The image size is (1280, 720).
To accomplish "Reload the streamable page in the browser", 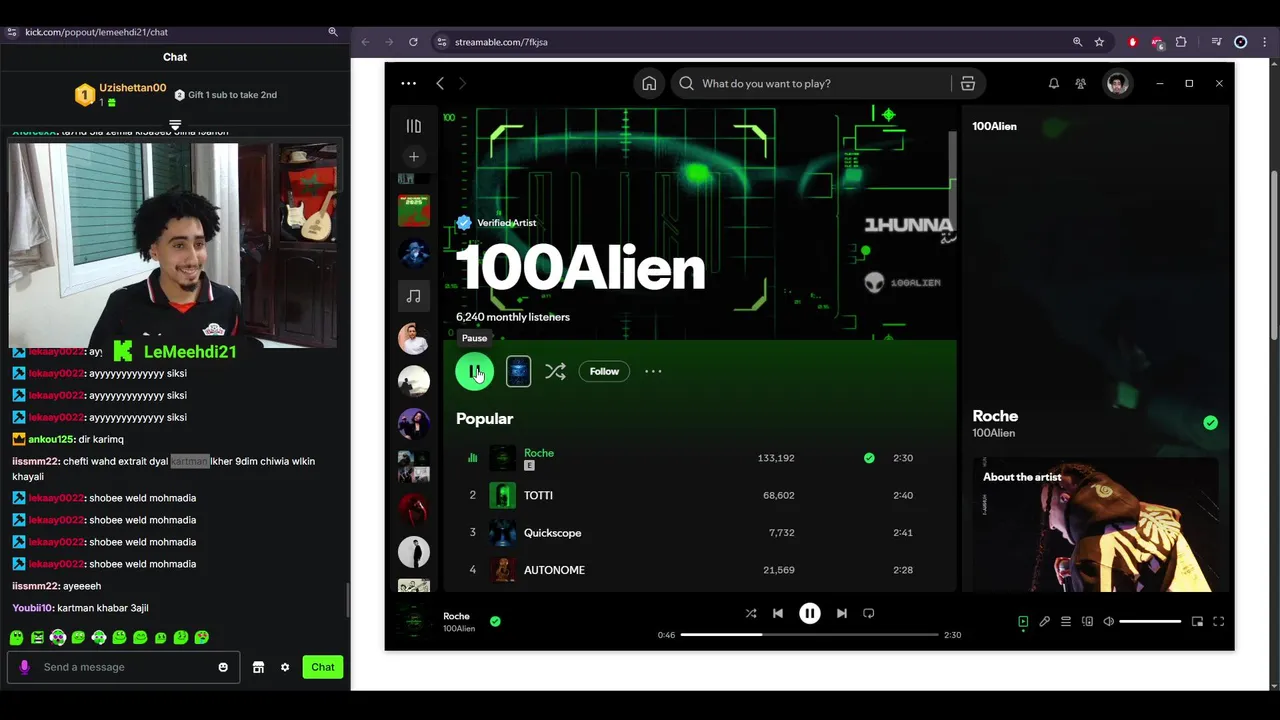I will pos(413,42).
